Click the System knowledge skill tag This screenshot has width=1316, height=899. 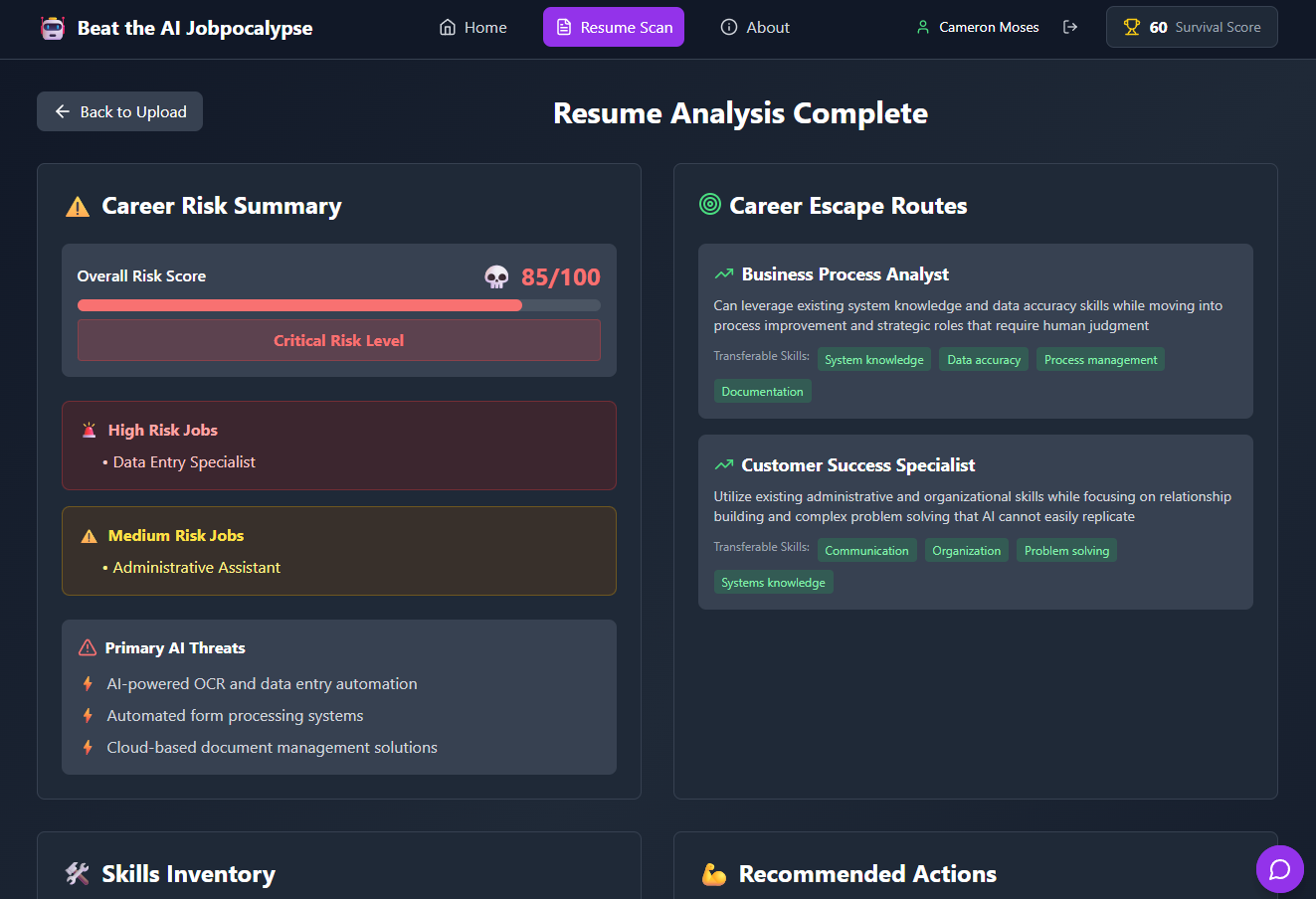point(874,360)
